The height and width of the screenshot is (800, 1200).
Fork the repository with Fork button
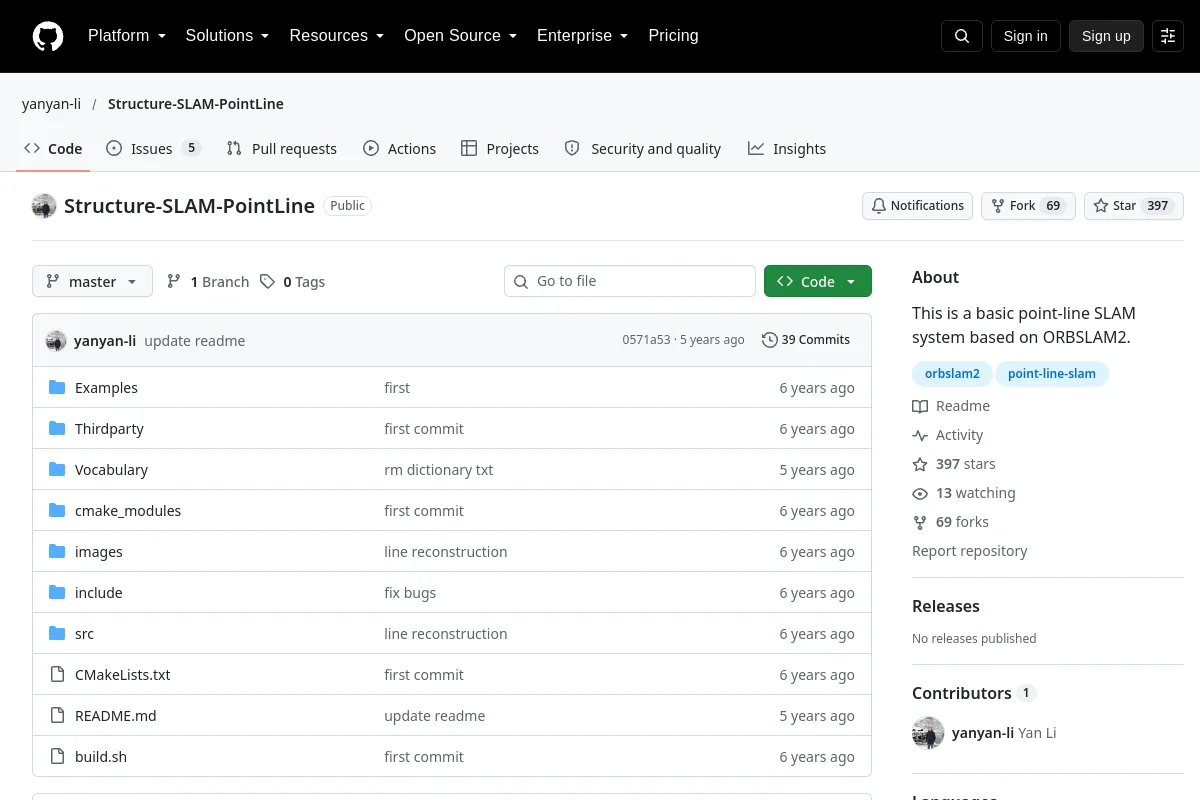point(1028,206)
